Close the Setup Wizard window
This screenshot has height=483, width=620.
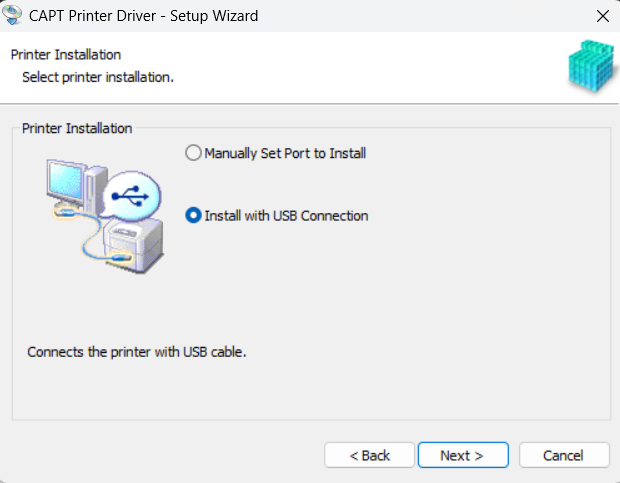click(x=601, y=16)
